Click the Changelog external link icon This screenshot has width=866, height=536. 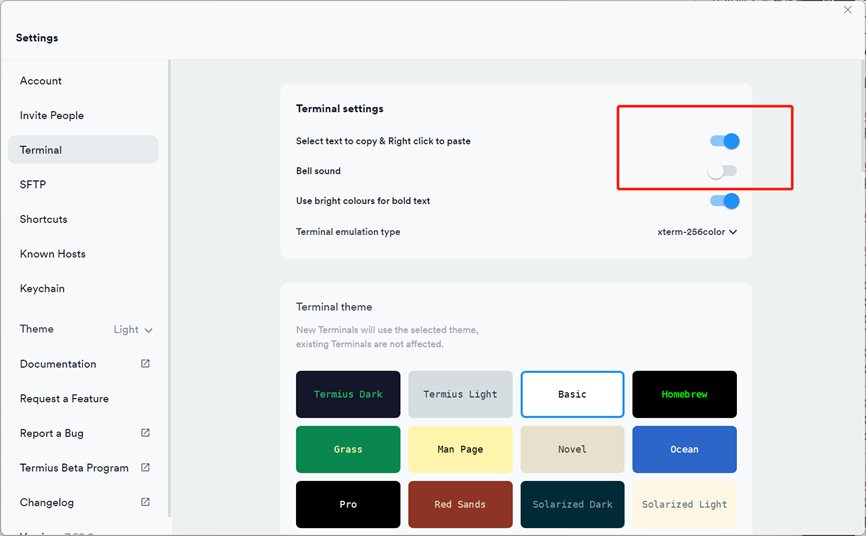[145, 502]
